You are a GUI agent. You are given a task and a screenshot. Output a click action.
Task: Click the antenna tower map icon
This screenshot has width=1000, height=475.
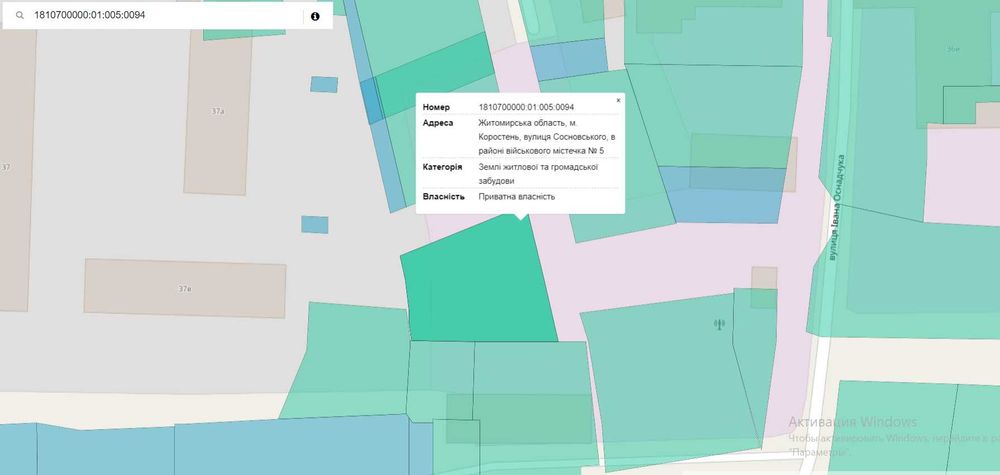point(719,325)
